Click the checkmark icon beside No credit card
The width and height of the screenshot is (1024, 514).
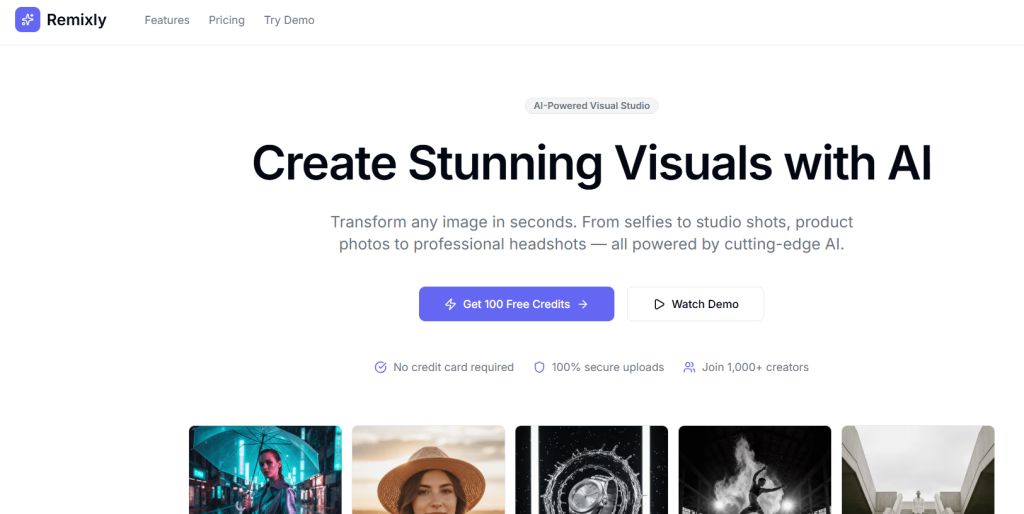(x=380, y=367)
